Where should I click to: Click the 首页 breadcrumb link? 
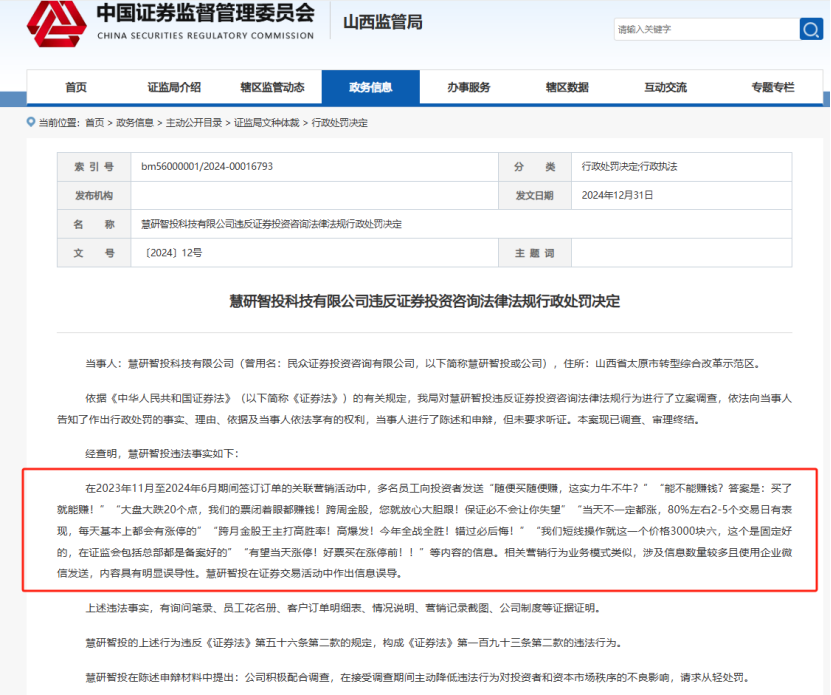tap(94, 123)
